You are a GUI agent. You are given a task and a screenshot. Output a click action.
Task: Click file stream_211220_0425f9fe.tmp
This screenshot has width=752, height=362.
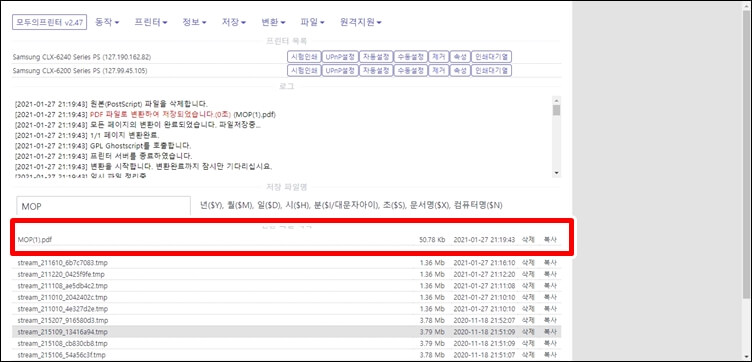point(61,274)
